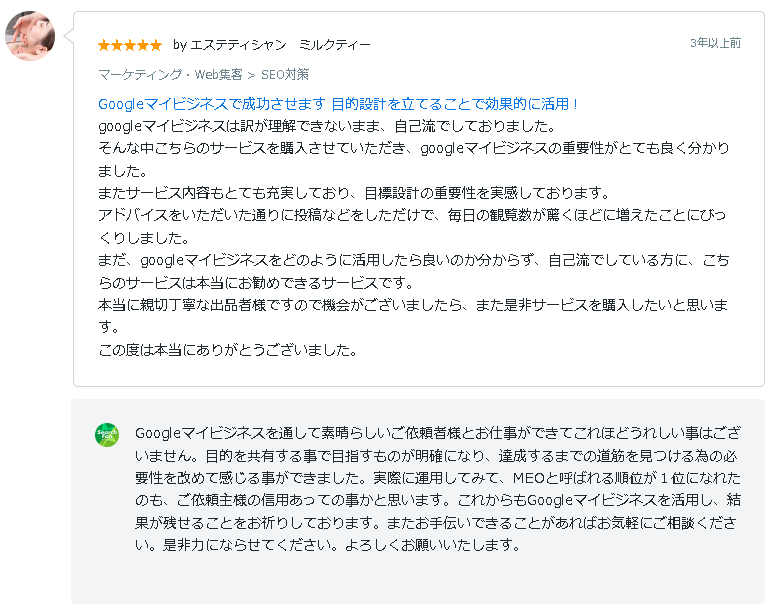Click the breadcrumb > separator arrow

[x=251, y=75]
